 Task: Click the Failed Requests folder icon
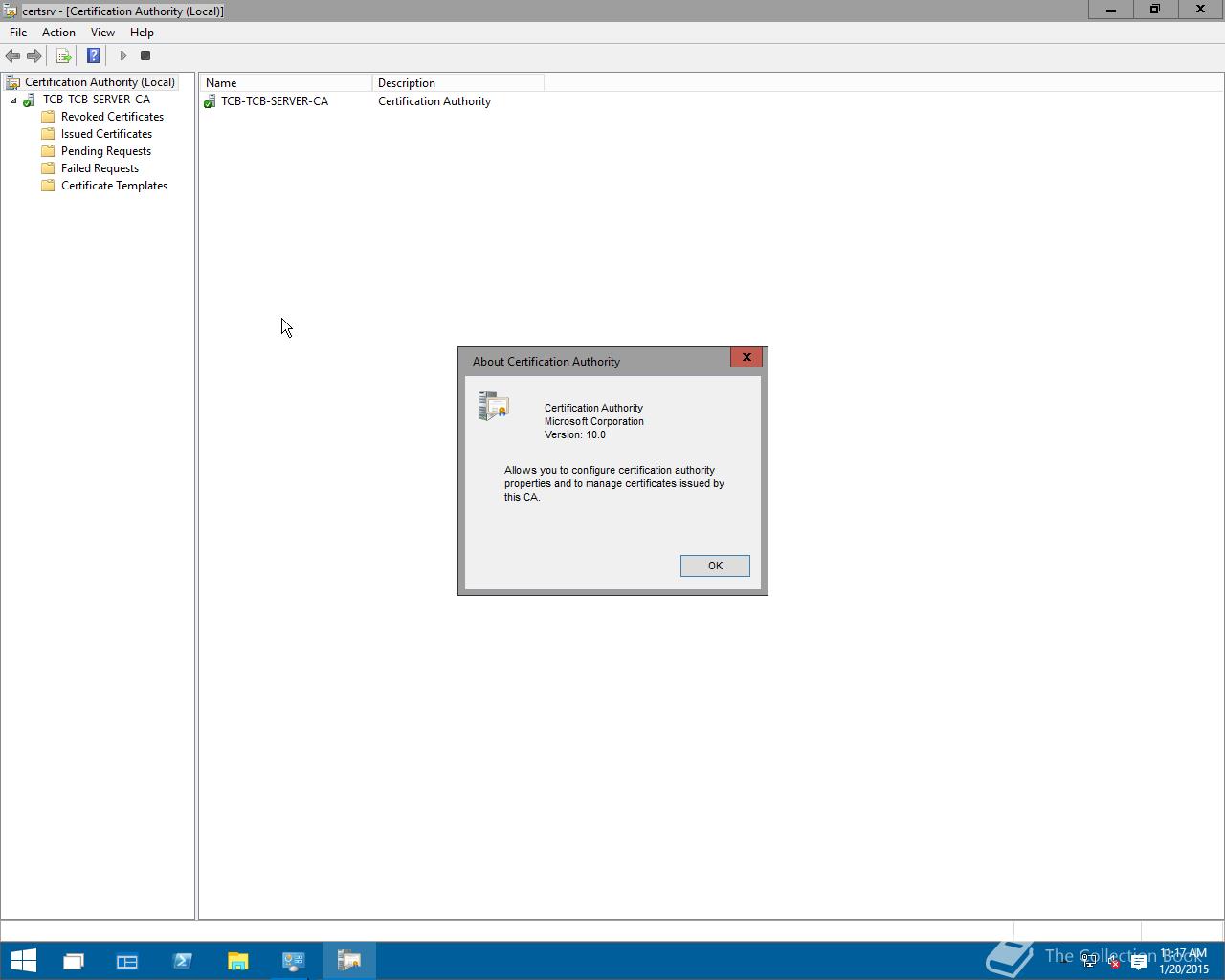[x=48, y=168]
